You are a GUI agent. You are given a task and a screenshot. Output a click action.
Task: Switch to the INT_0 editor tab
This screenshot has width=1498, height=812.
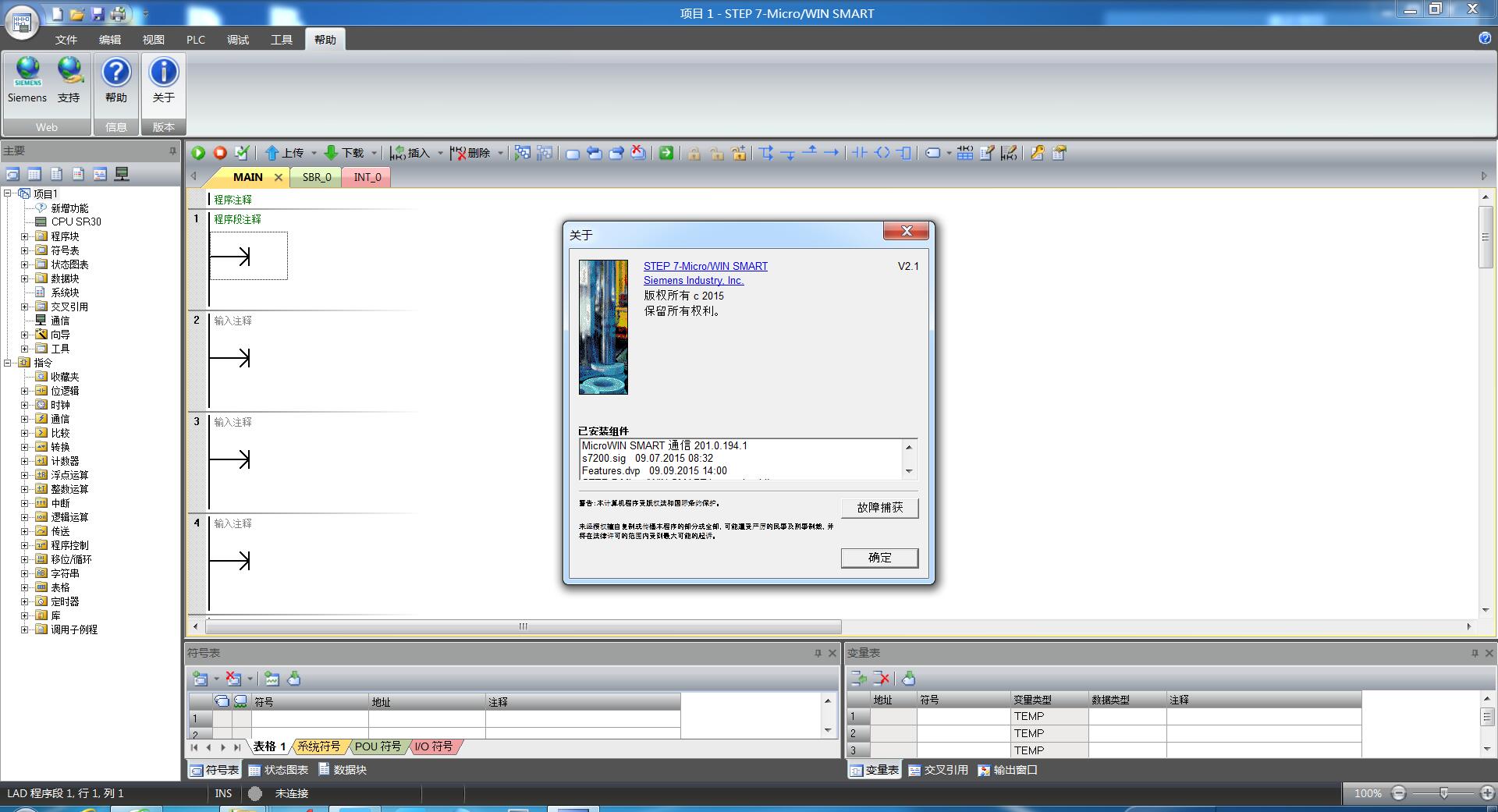pos(367,177)
